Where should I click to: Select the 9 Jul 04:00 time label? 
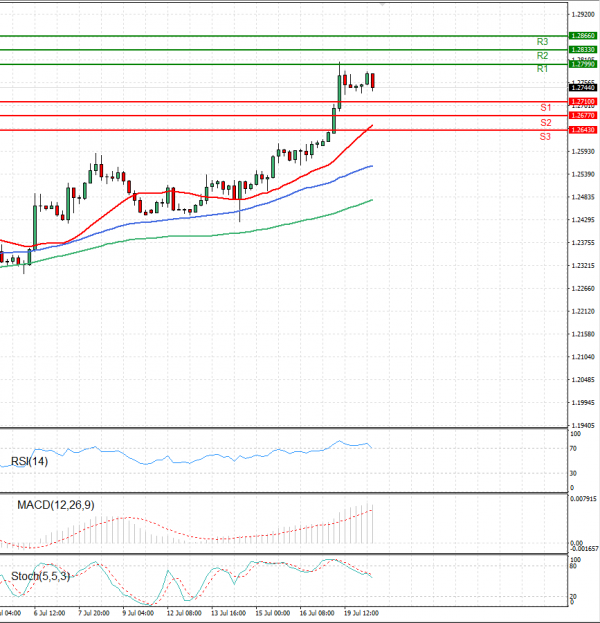pyautogui.click(x=138, y=612)
